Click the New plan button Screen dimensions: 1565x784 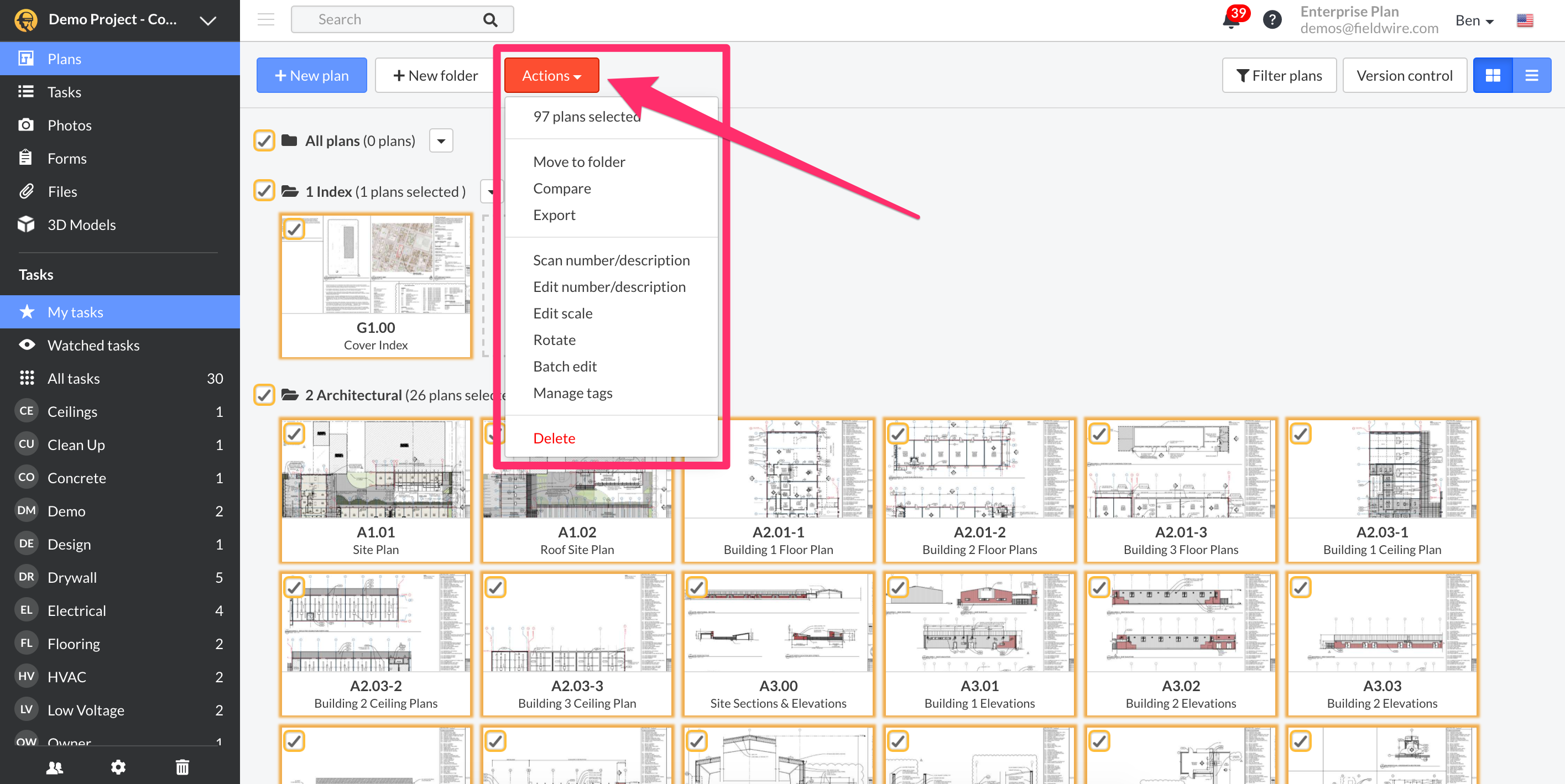(312, 75)
